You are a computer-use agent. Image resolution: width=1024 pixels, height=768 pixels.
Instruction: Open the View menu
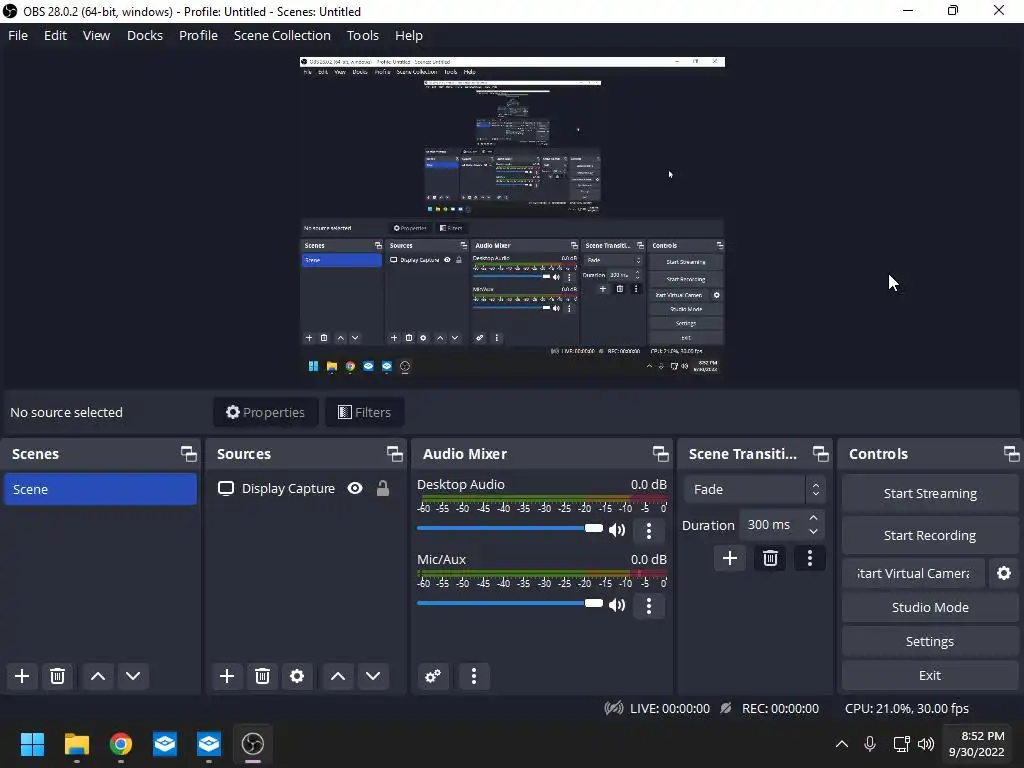click(x=96, y=35)
